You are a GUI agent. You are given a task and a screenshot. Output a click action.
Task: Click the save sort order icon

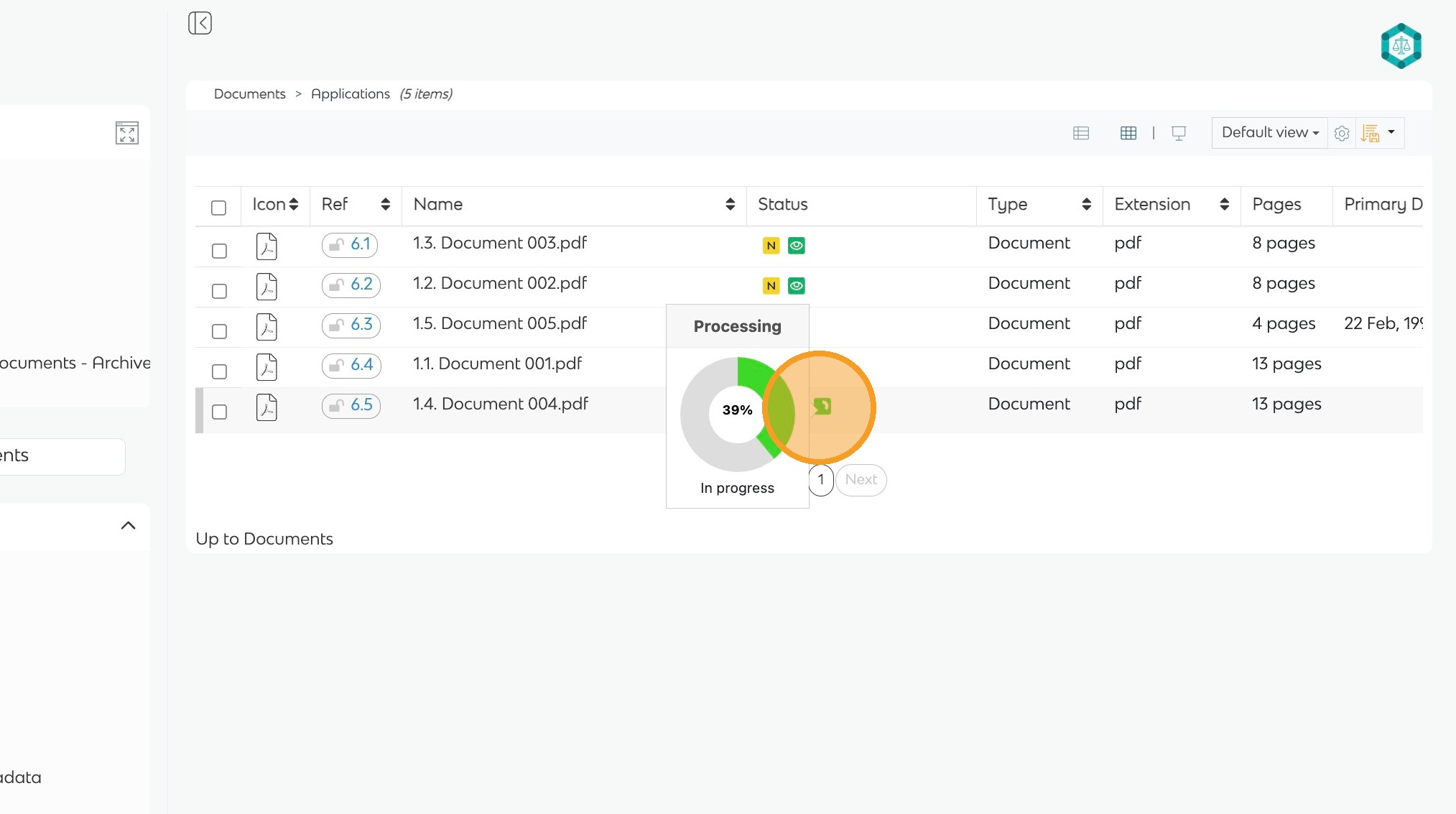pos(1371,133)
